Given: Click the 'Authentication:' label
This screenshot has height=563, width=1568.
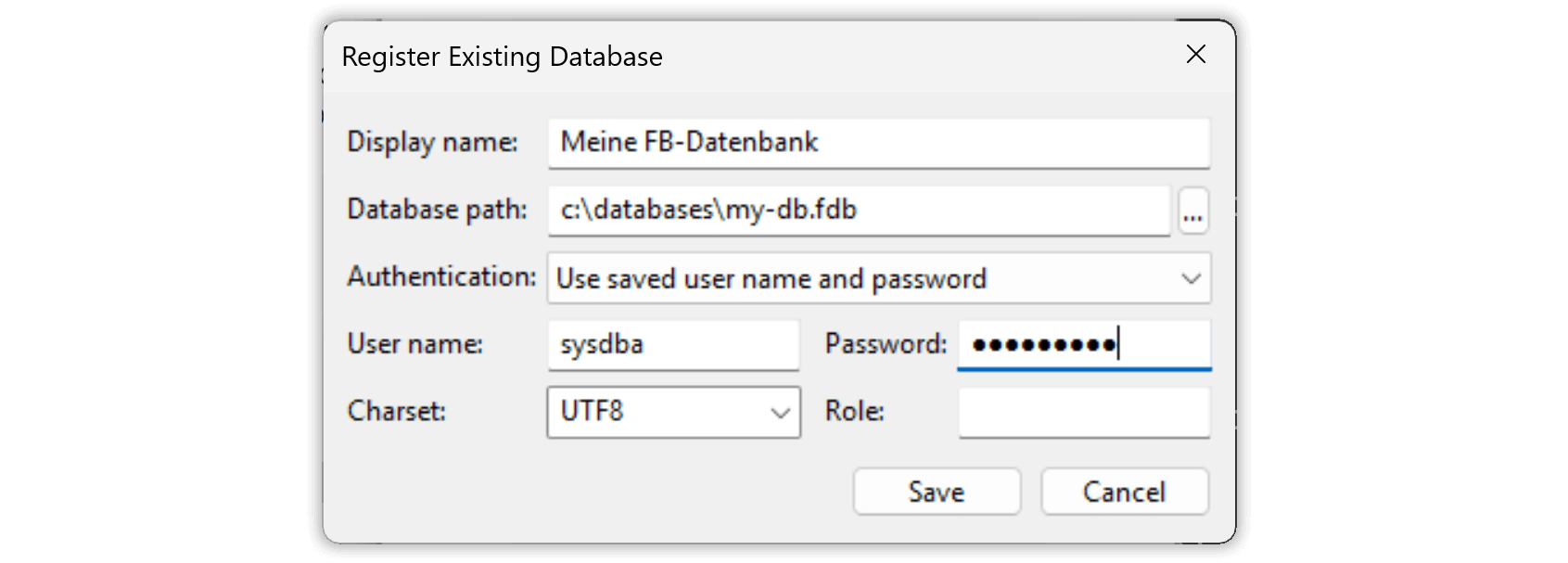Looking at the screenshot, I should coord(441,276).
